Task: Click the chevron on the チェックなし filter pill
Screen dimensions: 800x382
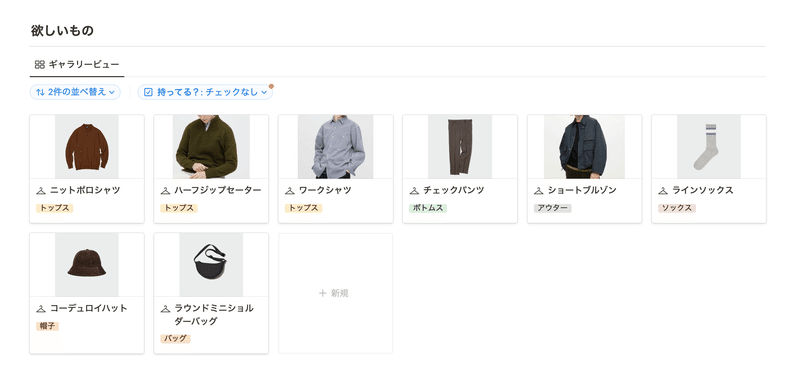Action: (264, 92)
